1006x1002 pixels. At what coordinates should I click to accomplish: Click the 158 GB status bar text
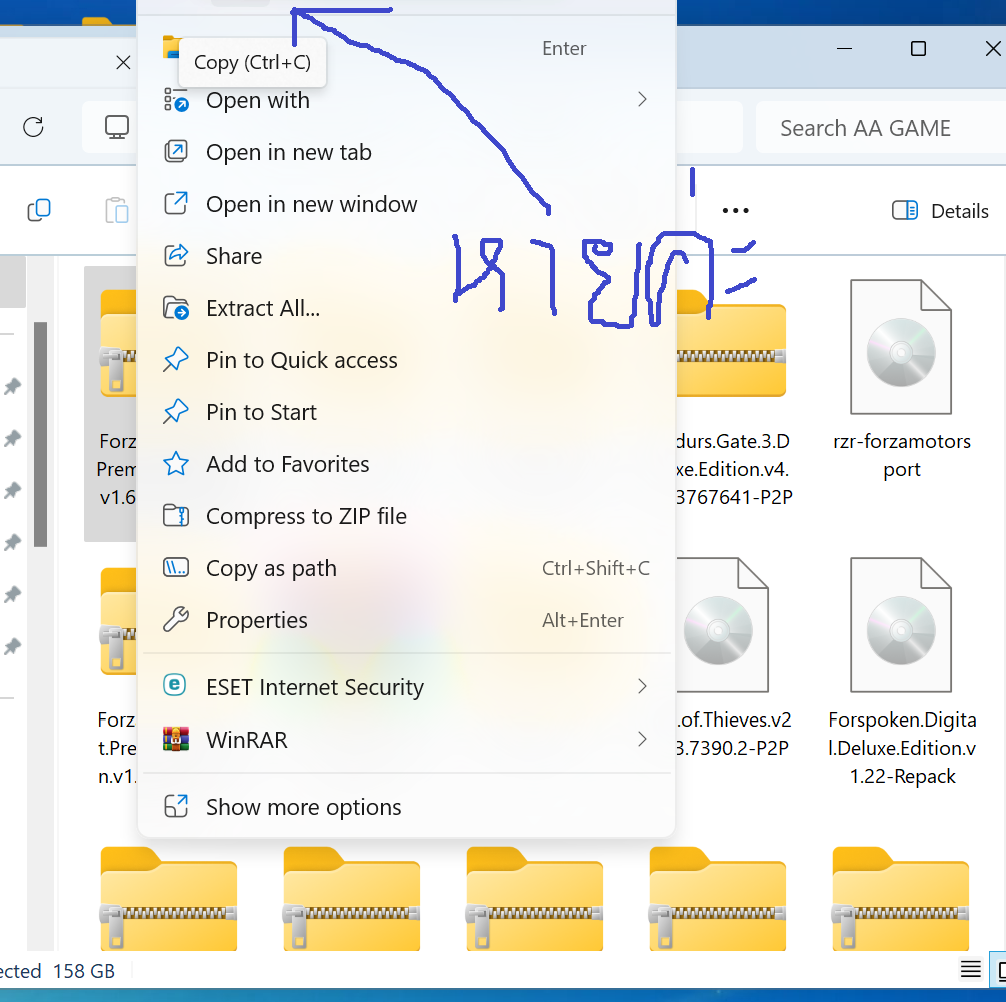83,971
